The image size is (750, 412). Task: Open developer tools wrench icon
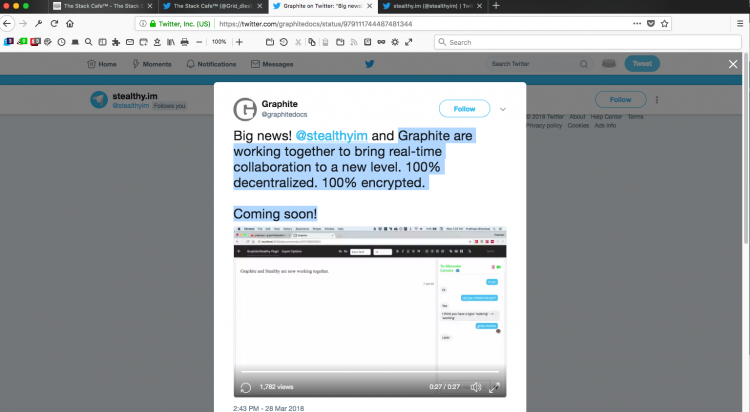(39, 23)
